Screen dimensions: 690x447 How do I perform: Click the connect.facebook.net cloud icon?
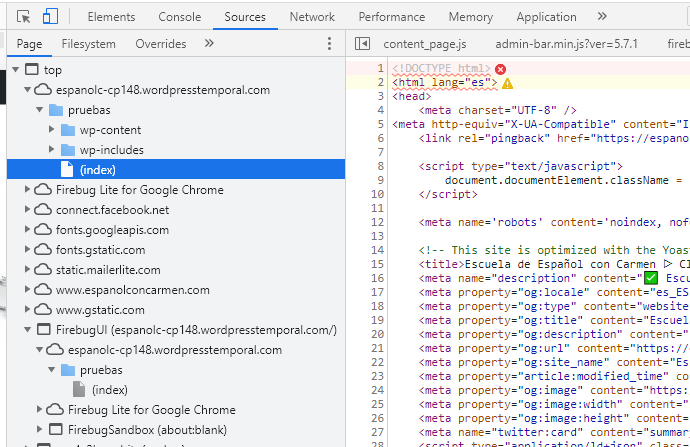[x=43, y=209]
